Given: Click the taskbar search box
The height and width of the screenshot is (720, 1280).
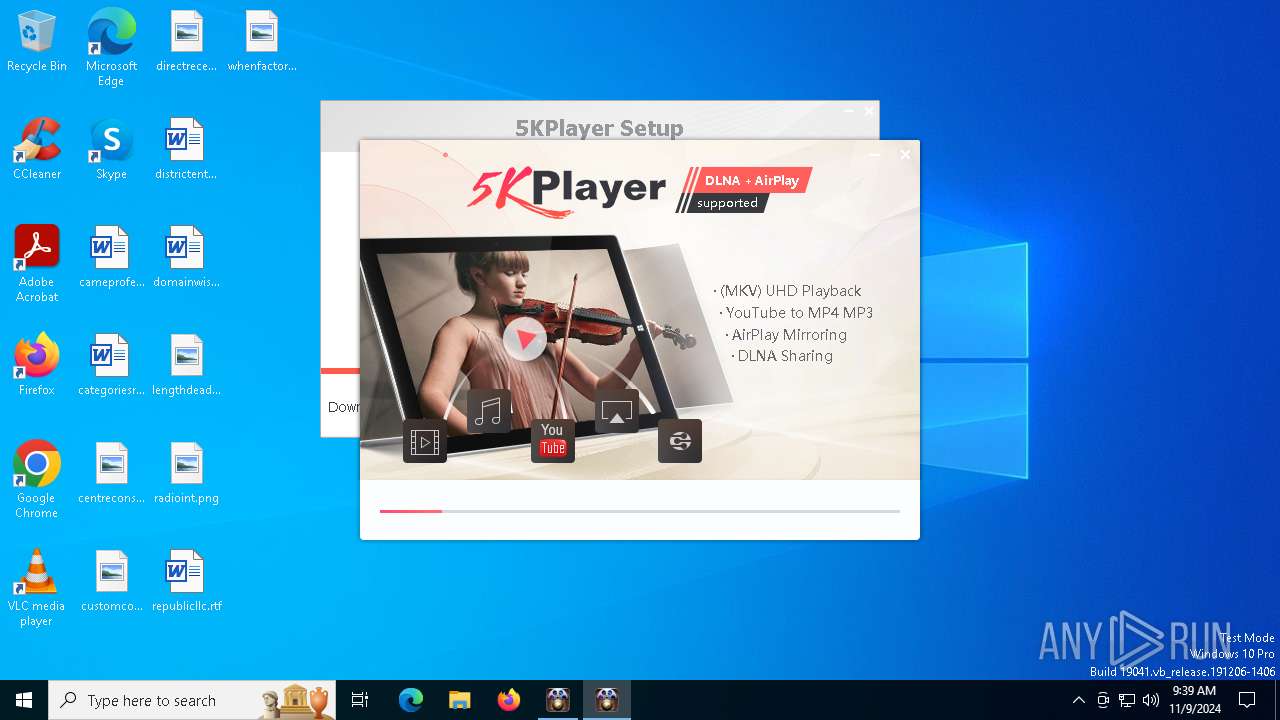Looking at the screenshot, I should click(192, 700).
